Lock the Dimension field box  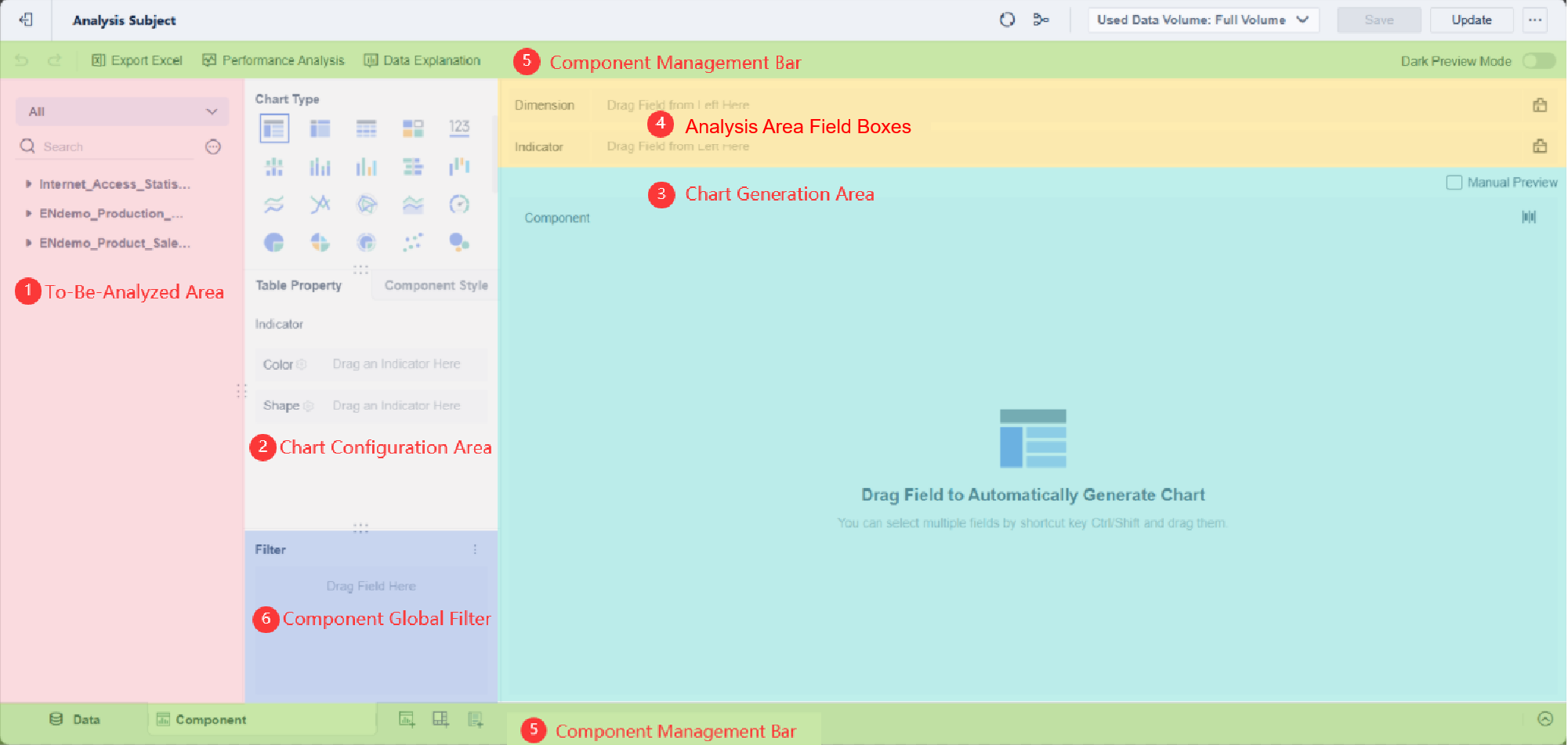1540,104
